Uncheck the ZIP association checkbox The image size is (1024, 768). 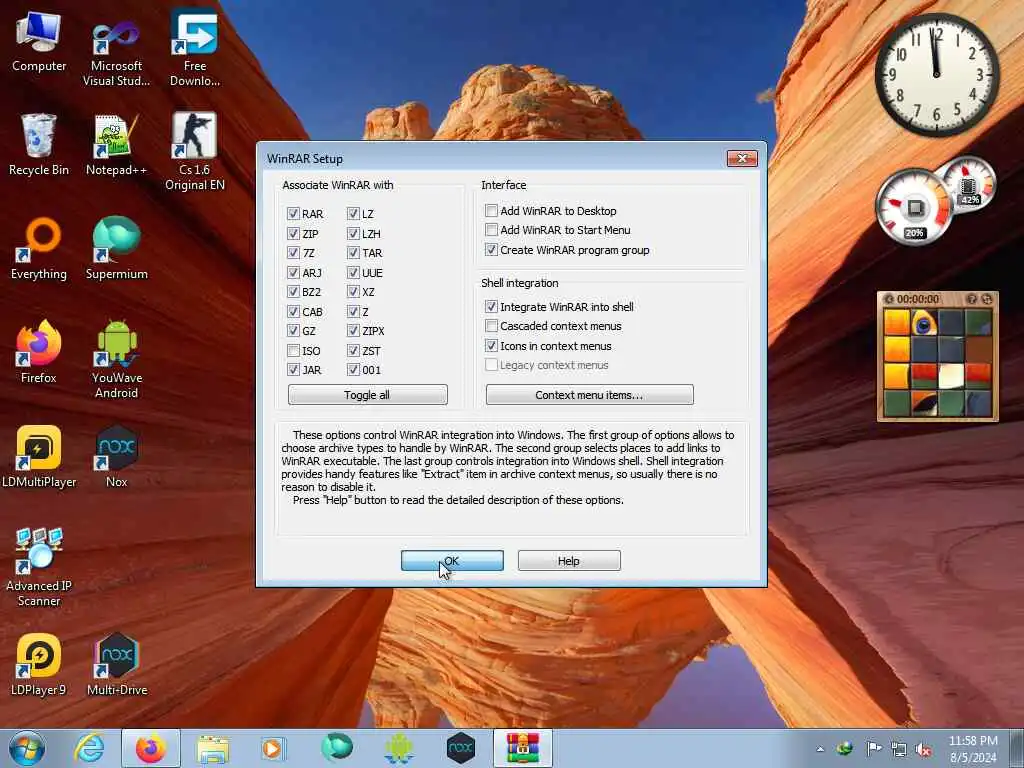[x=293, y=233]
